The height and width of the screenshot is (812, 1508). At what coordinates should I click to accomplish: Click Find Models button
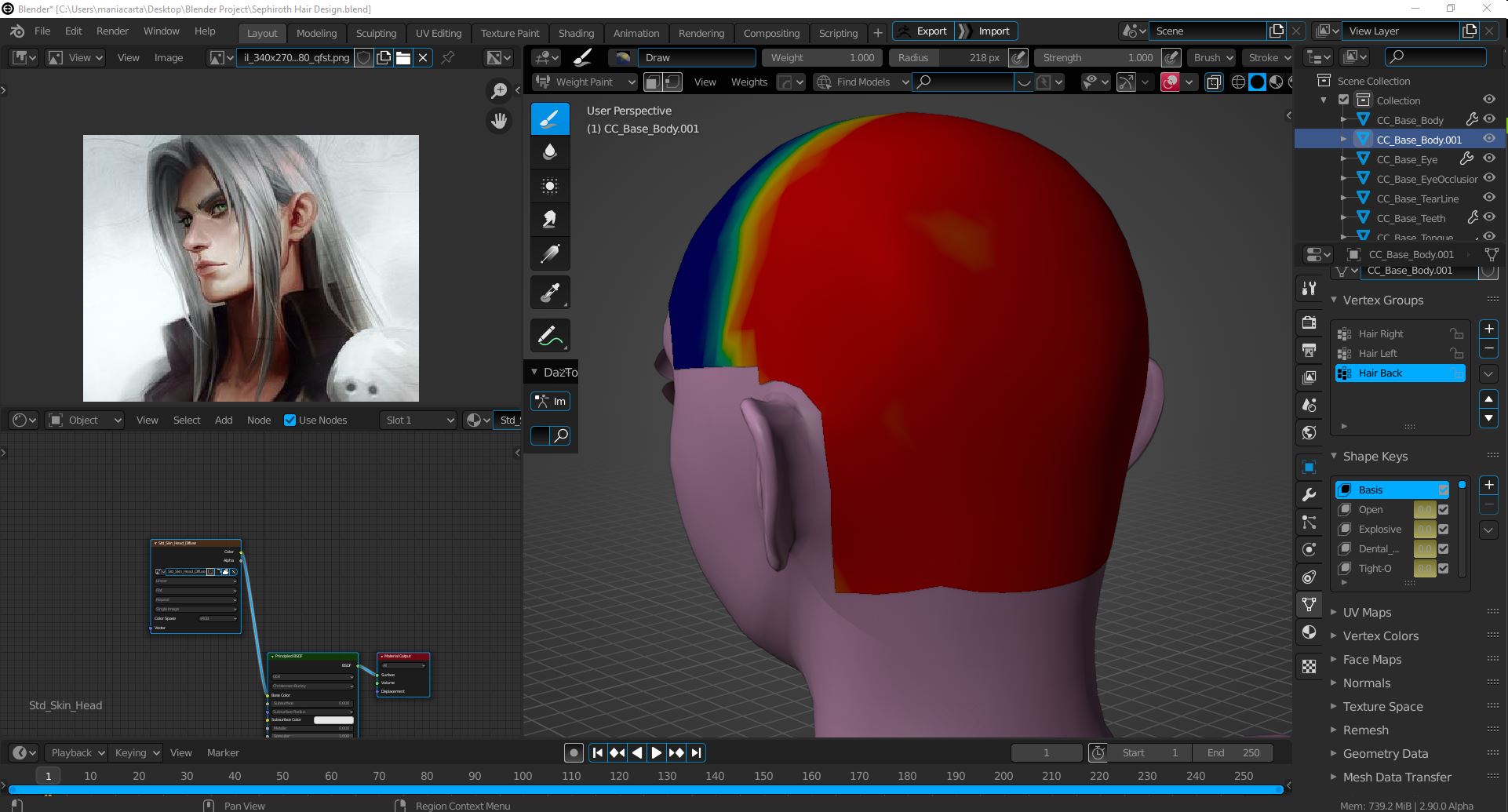[862, 82]
